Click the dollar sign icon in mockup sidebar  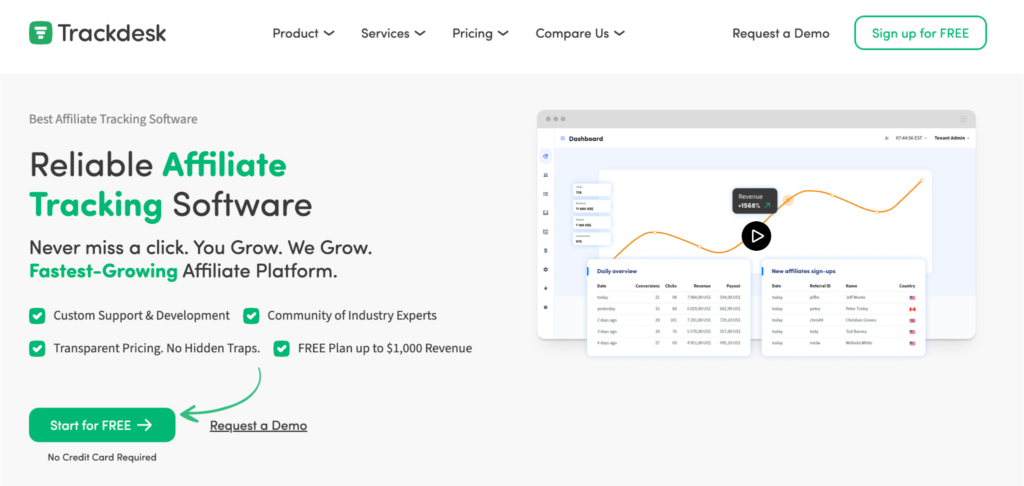(x=545, y=250)
